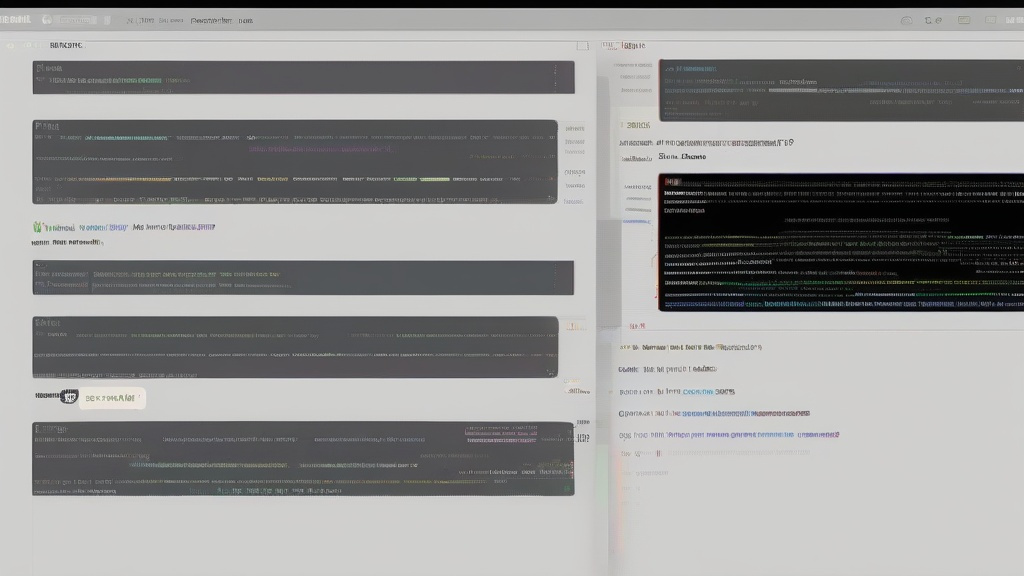Viewport: 1024px width, 576px height.
Task: Click the round globe icon in top toolbar
Action: click(47, 20)
